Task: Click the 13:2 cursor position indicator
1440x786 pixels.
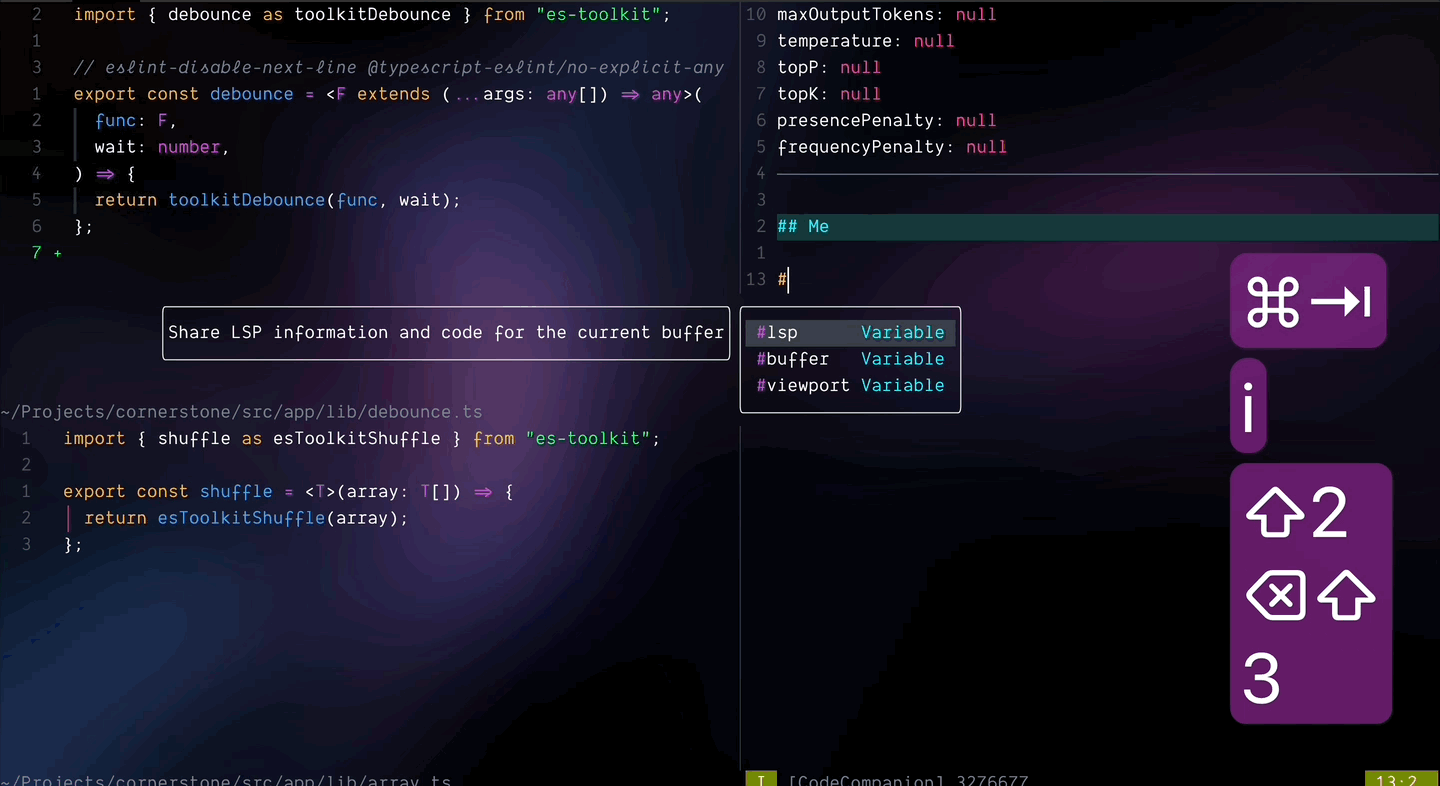Action: point(1400,781)
